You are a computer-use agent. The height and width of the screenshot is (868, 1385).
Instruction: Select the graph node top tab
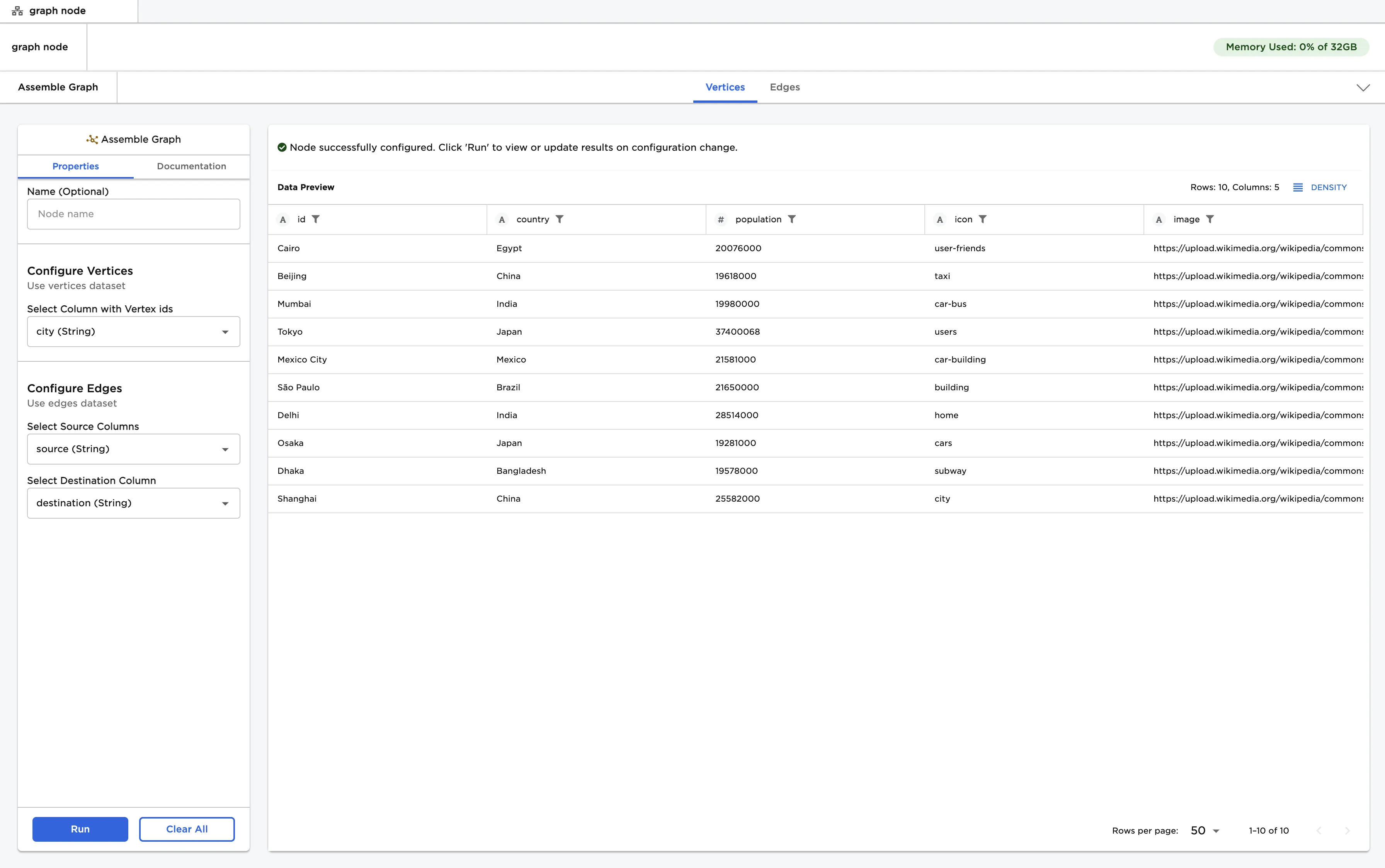click(58, 11)
